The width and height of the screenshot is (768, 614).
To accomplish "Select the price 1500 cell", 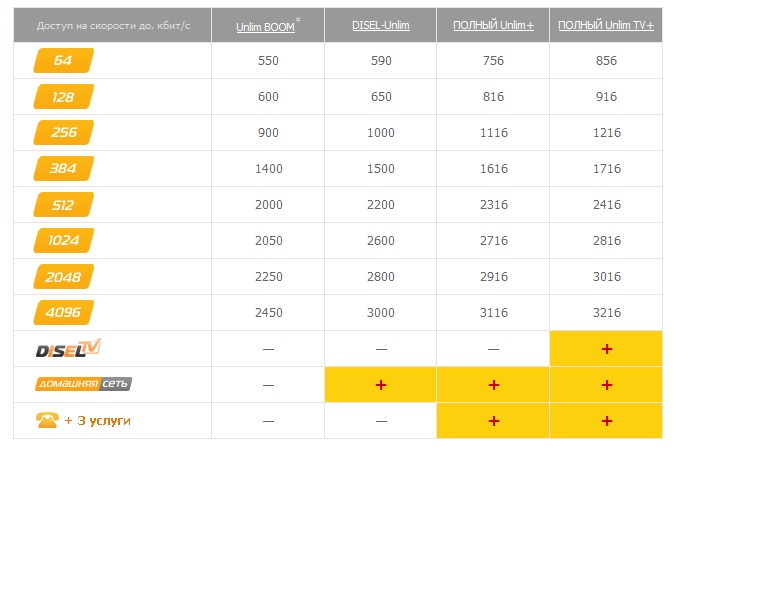I will click(381, 168).
